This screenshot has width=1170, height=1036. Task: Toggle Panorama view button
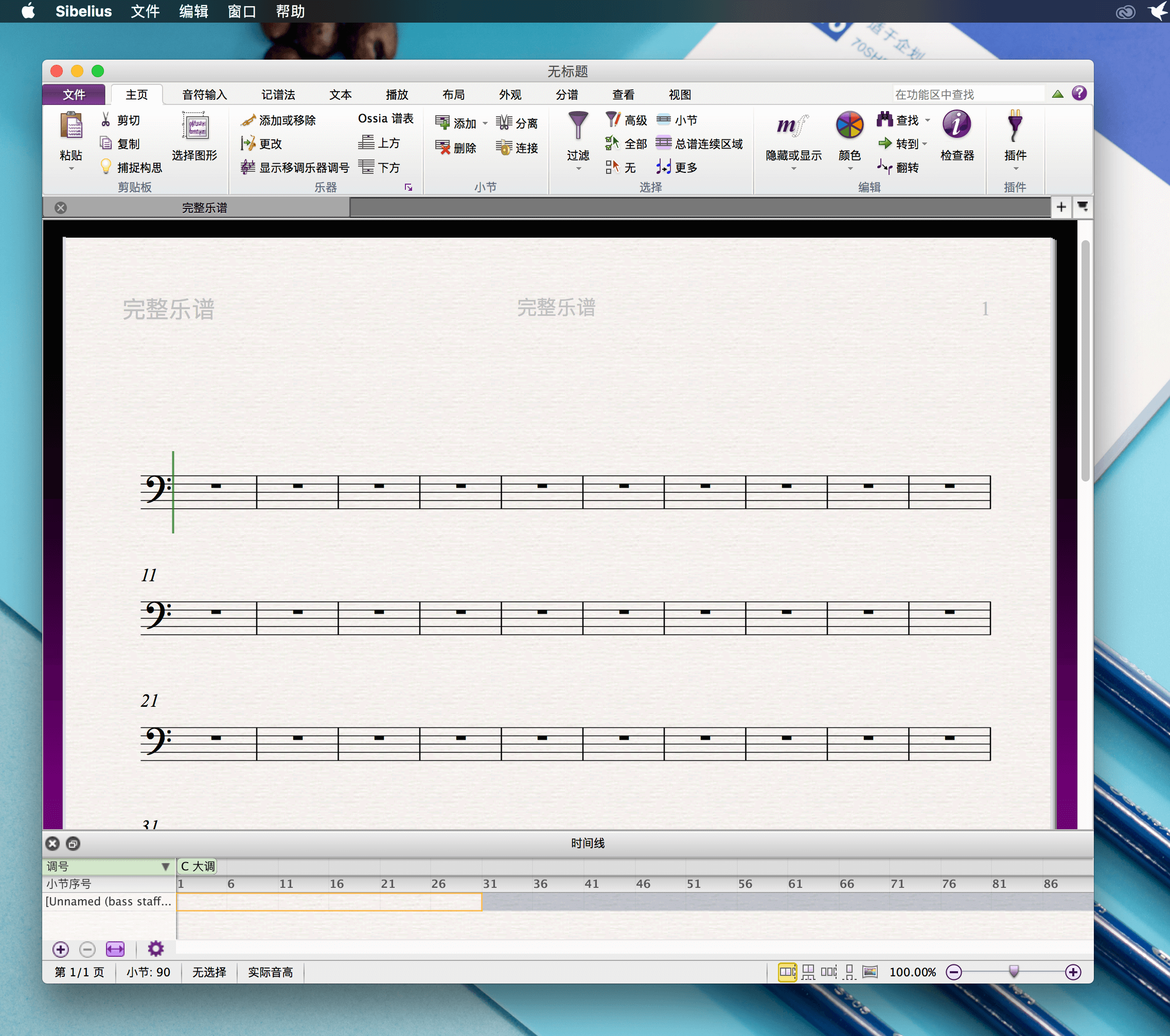pyautogui.click(x=870, y=971)
